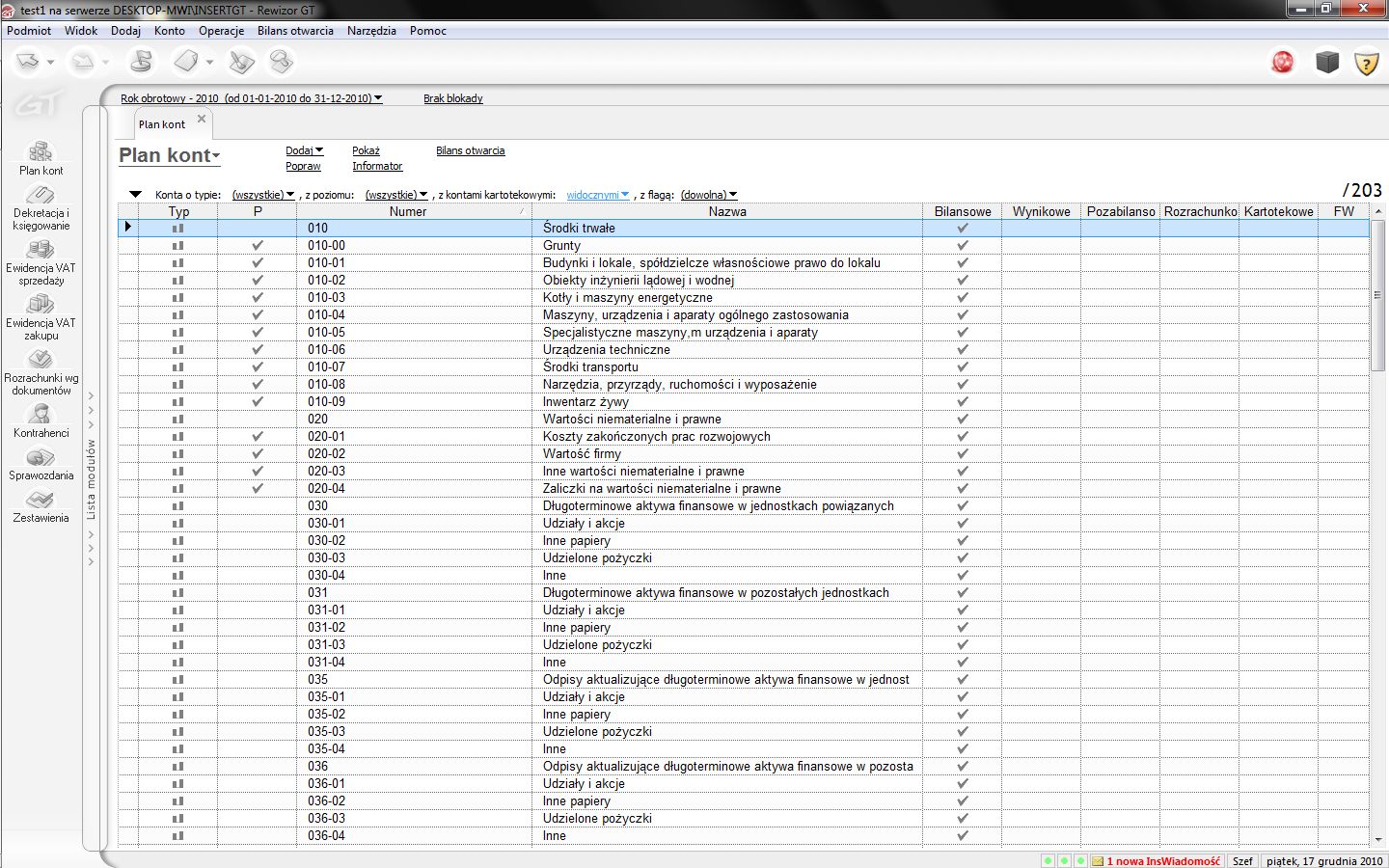Toggle P checkmark for account 020-04

258,489
